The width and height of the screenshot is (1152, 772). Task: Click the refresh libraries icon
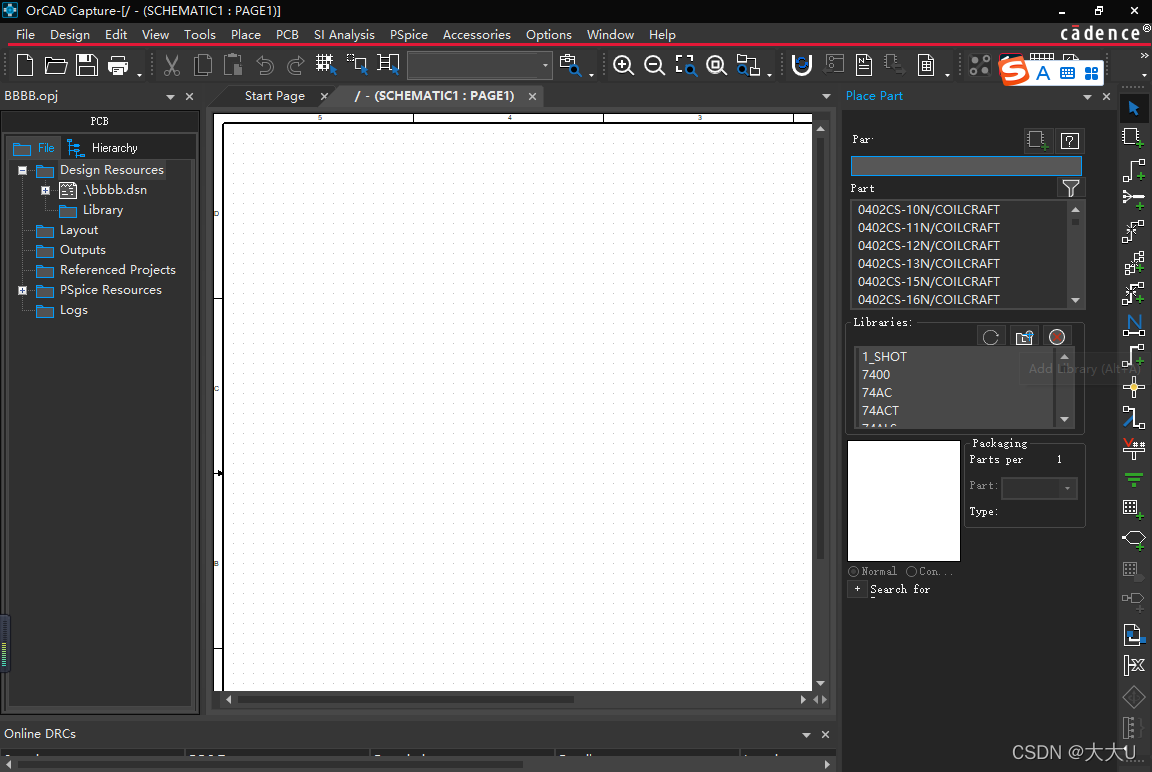tap(991, 337)
